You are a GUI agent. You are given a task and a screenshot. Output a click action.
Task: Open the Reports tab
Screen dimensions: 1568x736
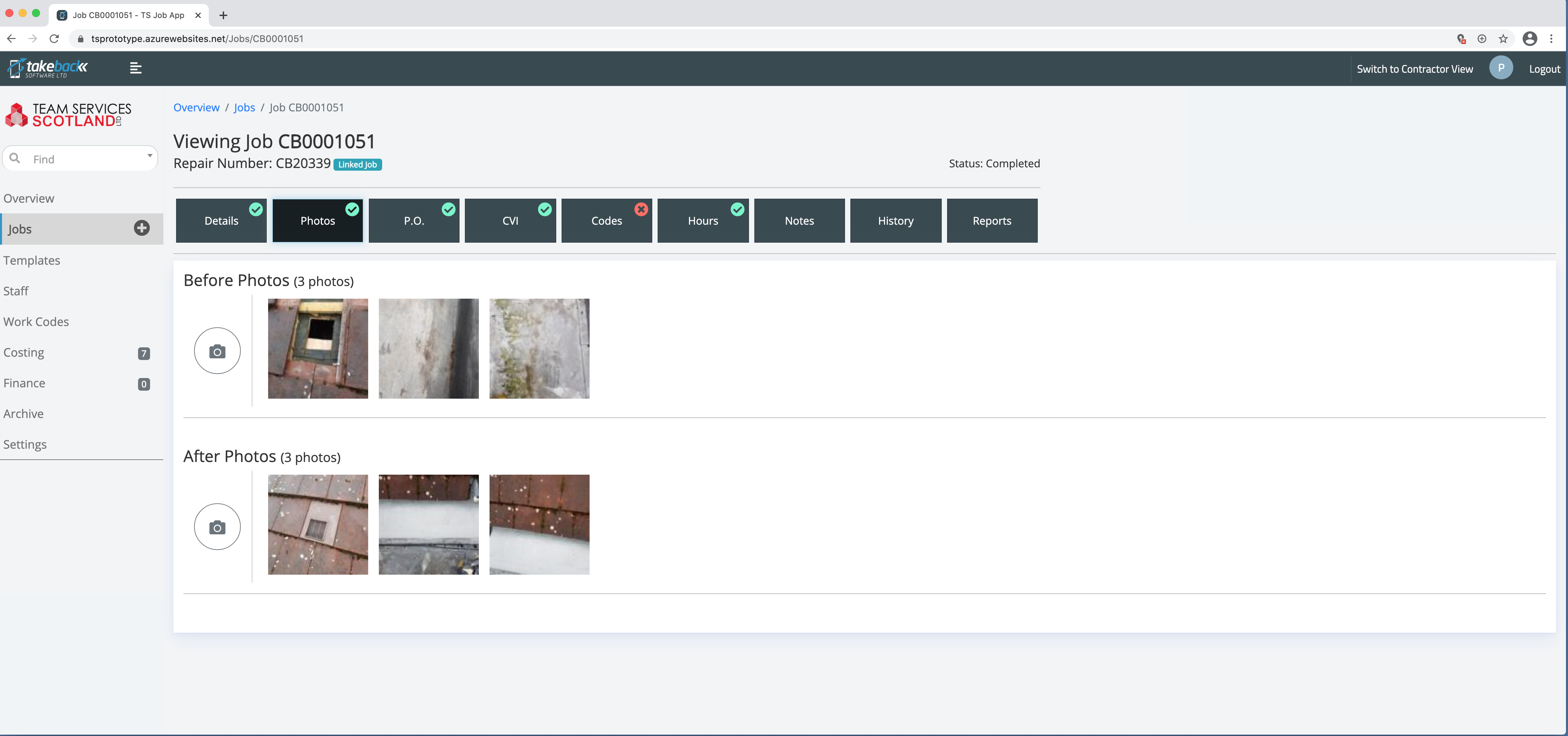click(992, 221)
